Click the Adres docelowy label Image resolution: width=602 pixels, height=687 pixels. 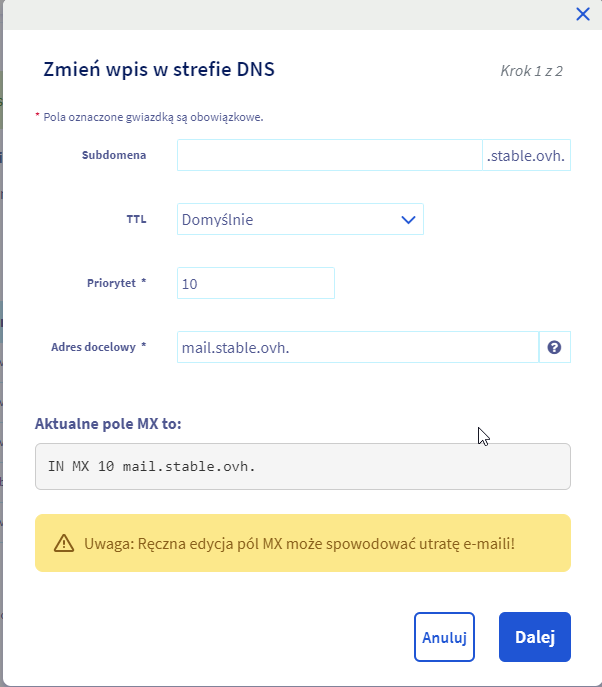tap(98, 348)
